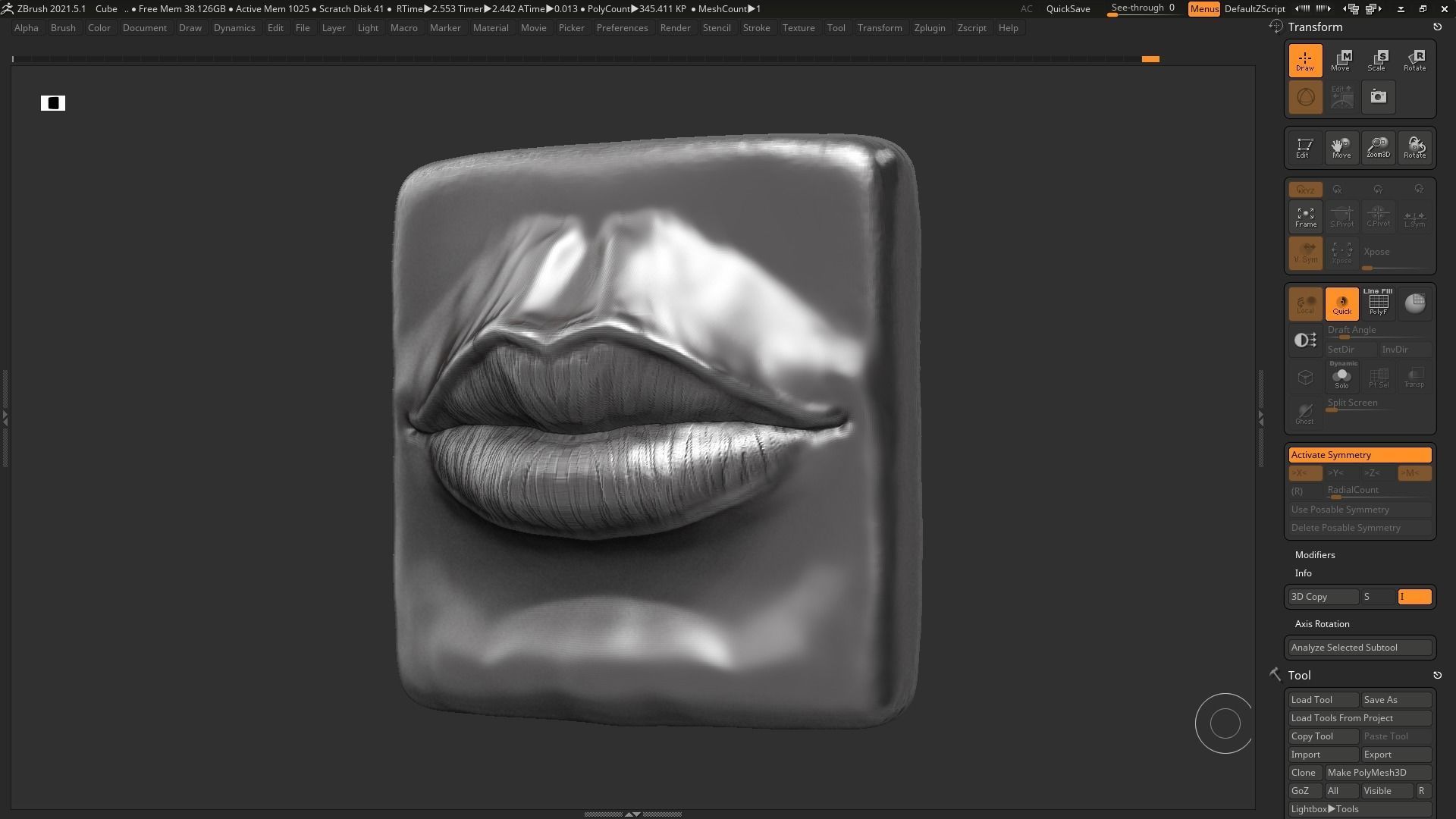Toggle the Local symmetry L.Sym button
1456x819 pixels.
pyautogui.click(x=1414, y=217)
